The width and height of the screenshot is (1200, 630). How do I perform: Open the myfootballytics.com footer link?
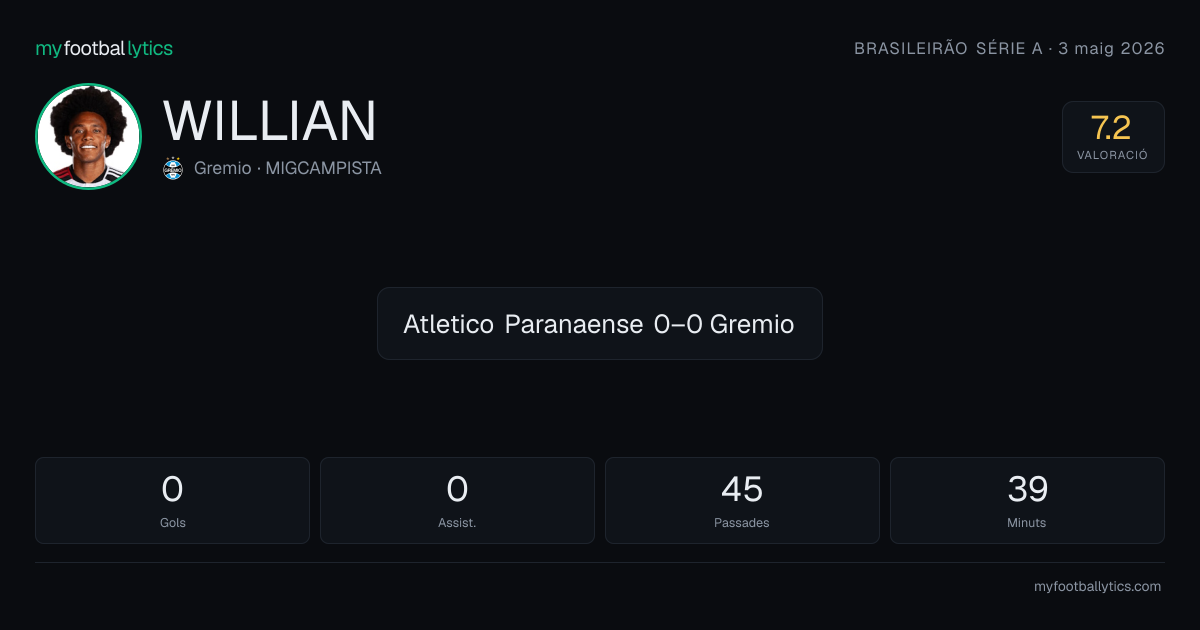[1097, 586]
